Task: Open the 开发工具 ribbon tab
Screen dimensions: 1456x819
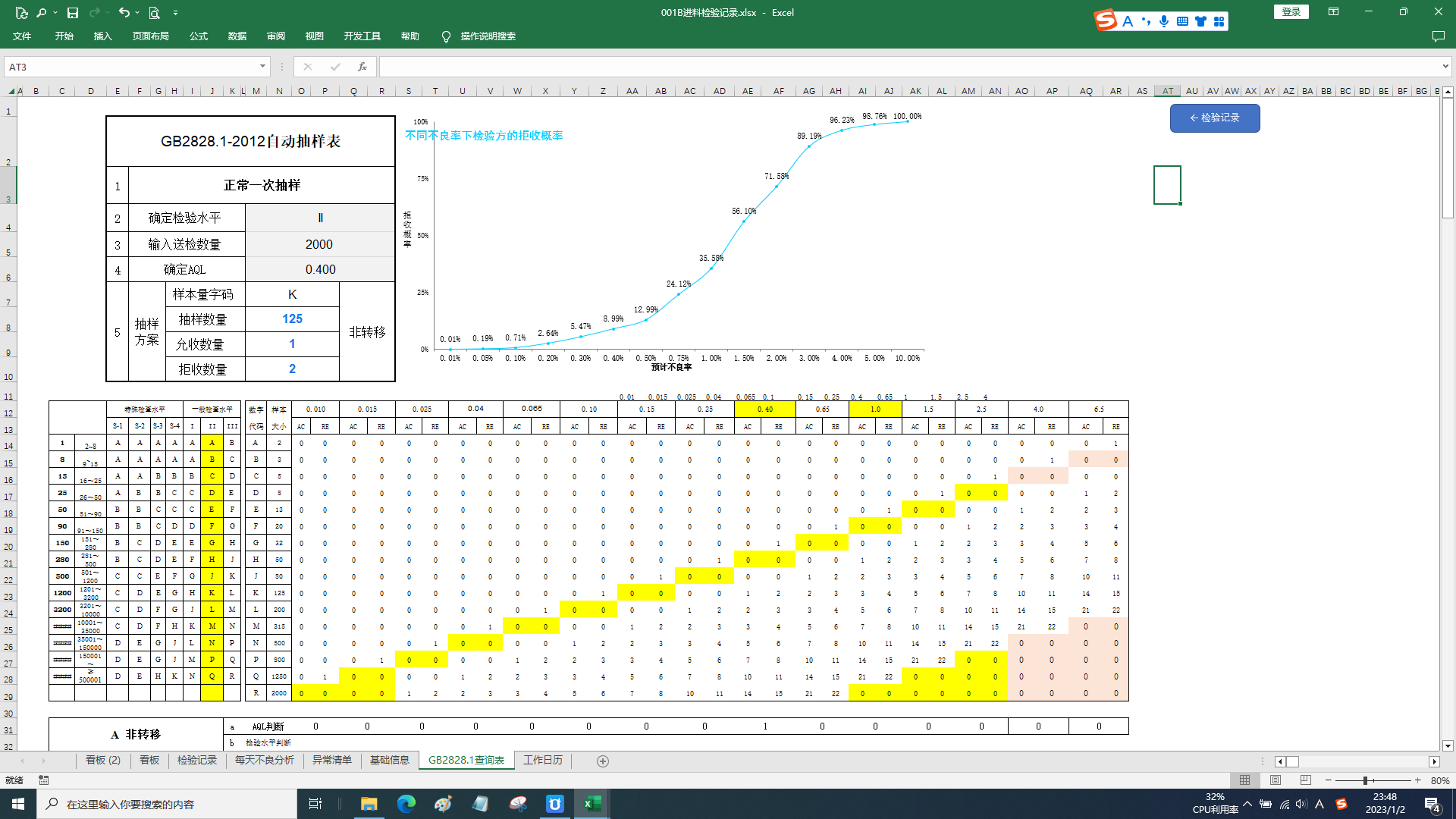Action: point(362,36)
